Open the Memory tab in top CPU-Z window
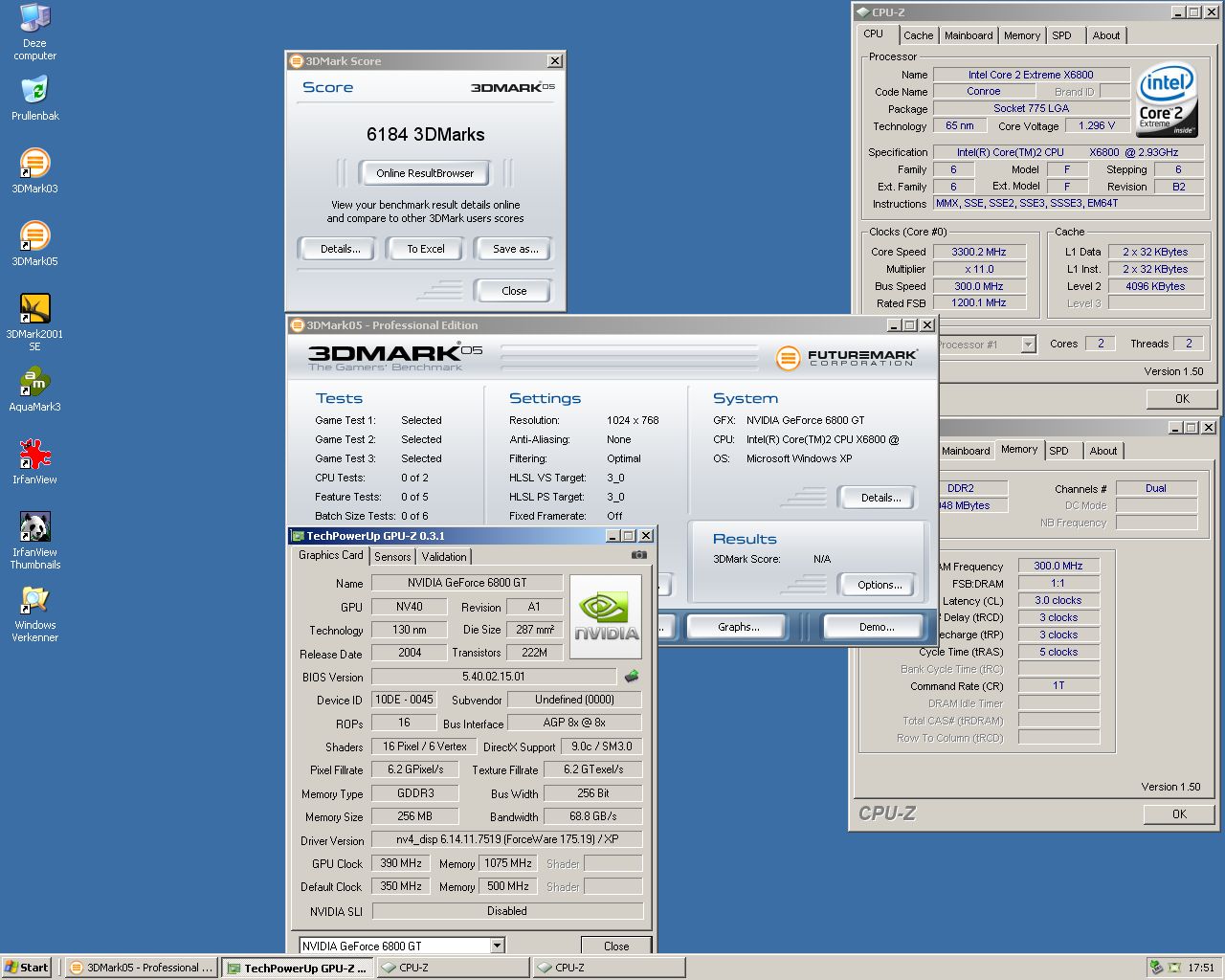The height and width of the screenshot is (980, 1225). 1022,35
